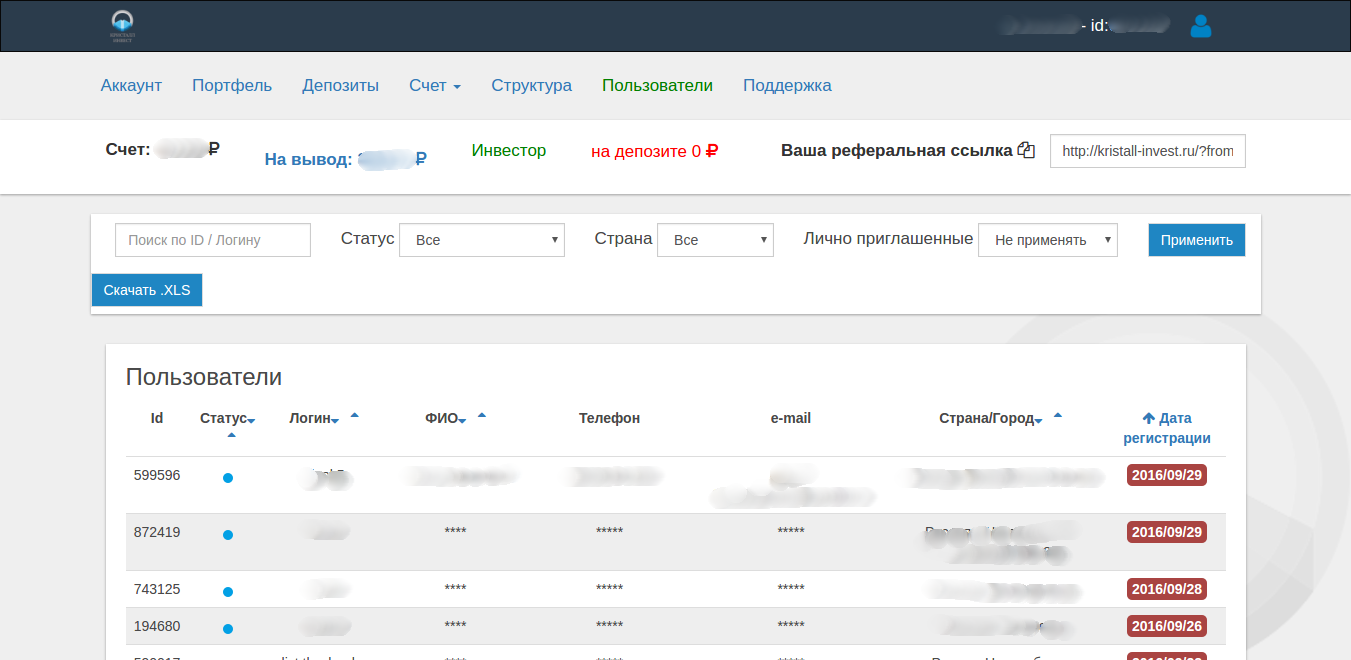Click status dot for user 599596
1351x660 pixels.
[228, 478]
